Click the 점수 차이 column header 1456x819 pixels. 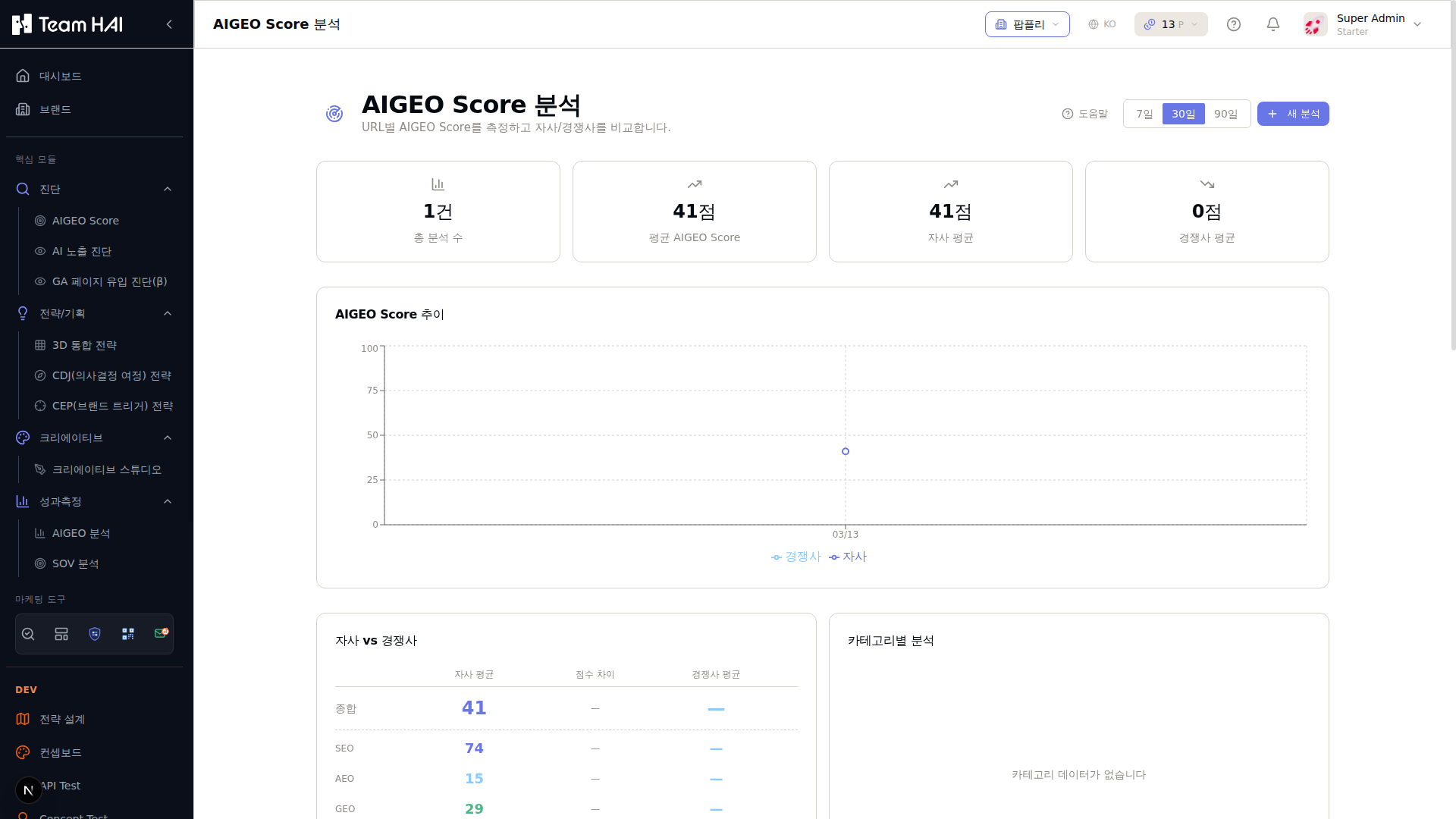tap(595, 674)
